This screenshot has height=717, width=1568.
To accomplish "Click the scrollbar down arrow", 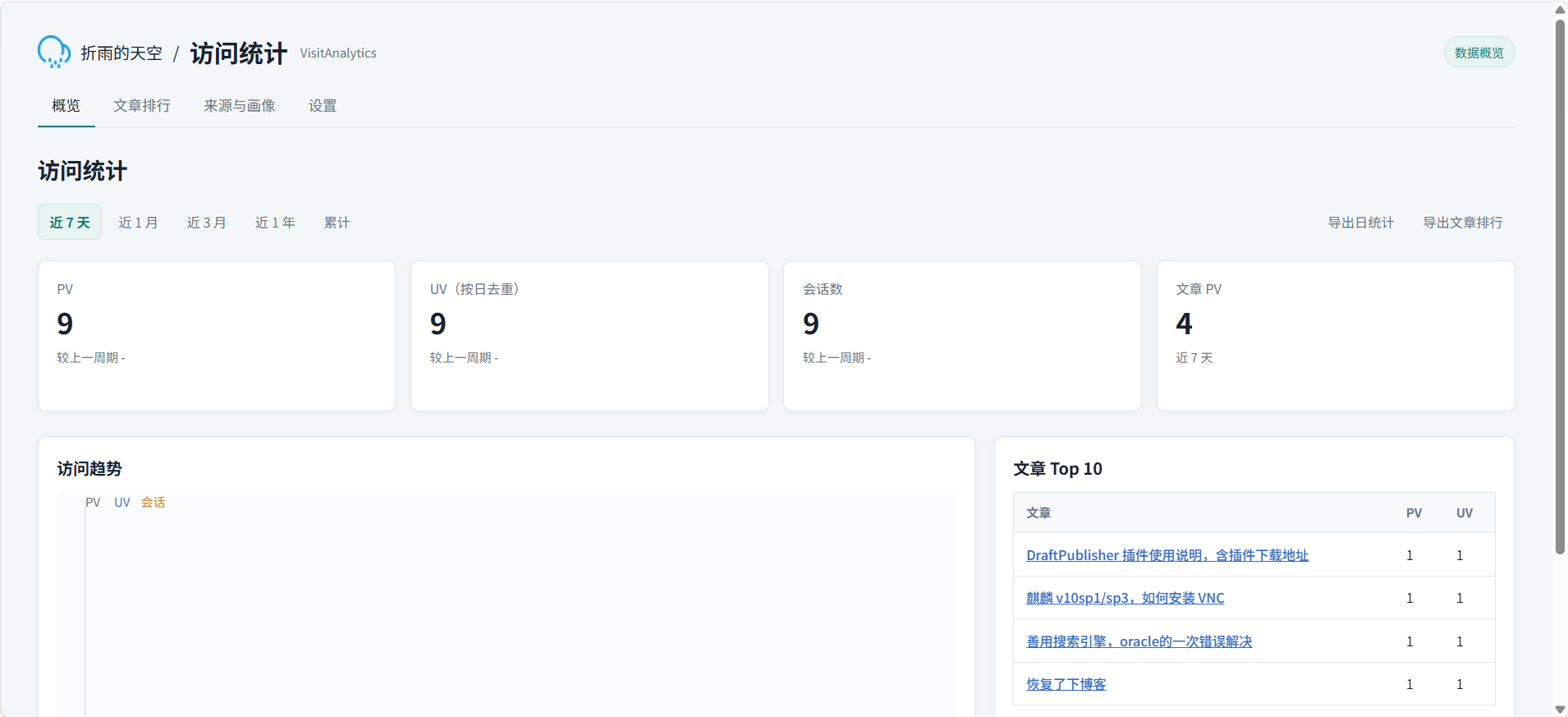I will pos(1560,709).
